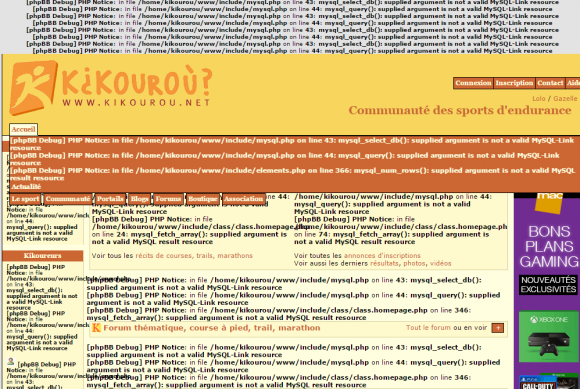The width and height of the screenshot is (580, 389).
Task: Open the Blogs menu
Action: click(139, 199)
